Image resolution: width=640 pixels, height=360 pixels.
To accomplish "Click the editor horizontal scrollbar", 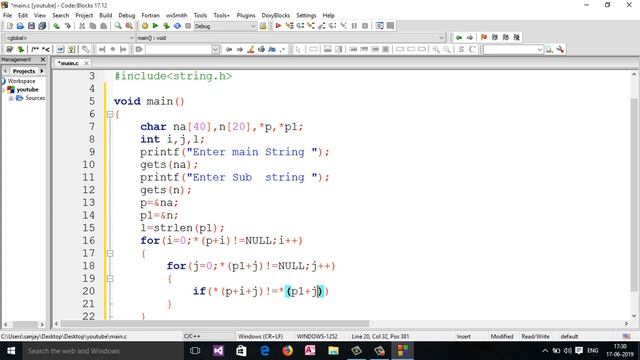I will click(215, 324).
